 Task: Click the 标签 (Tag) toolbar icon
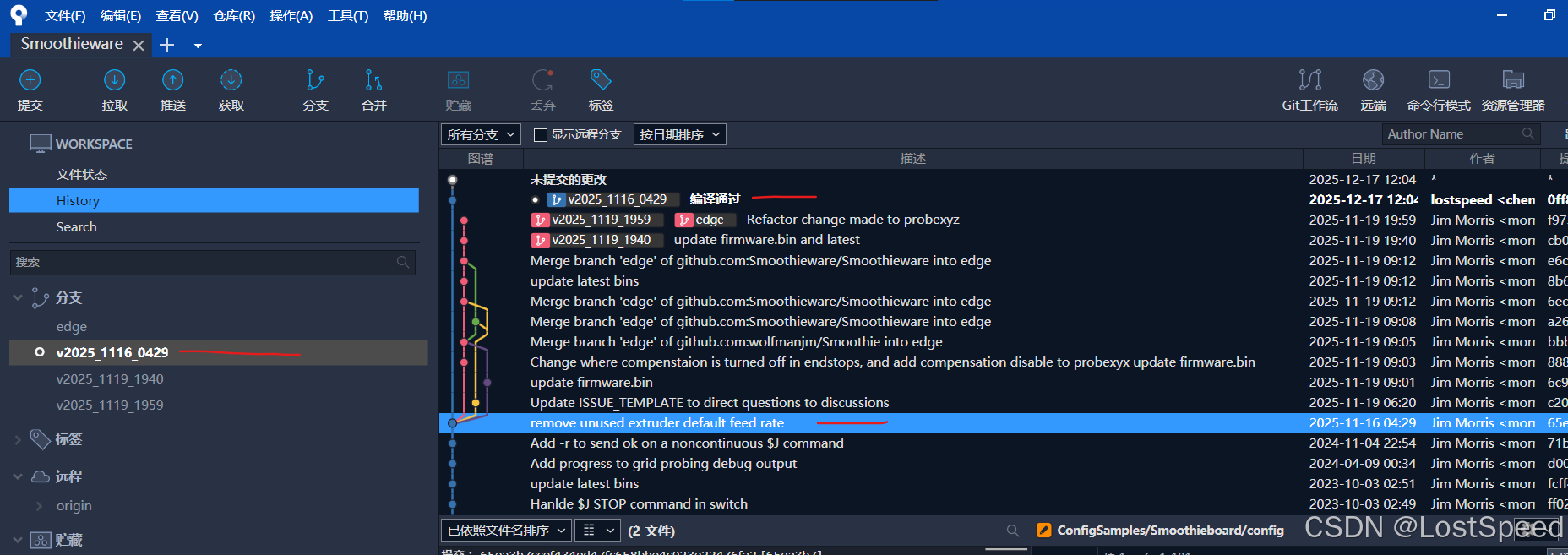coord(601,80)
